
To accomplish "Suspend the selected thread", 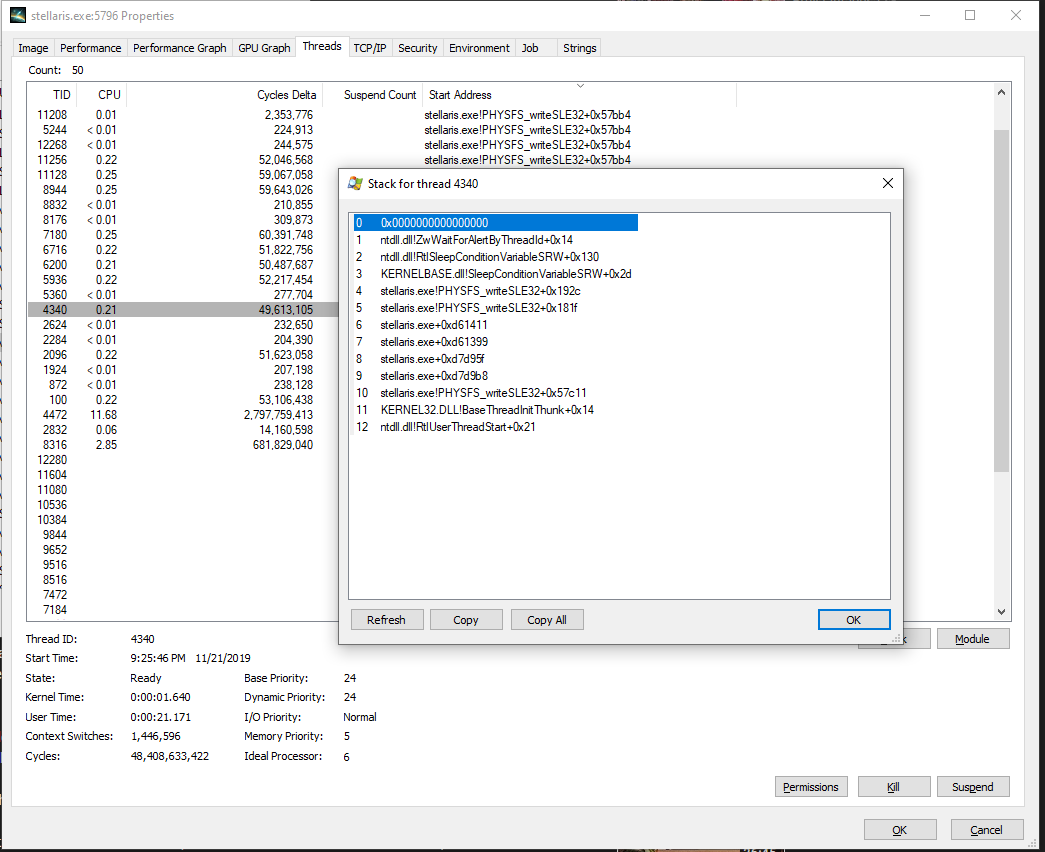I will (x=973, y=787).
